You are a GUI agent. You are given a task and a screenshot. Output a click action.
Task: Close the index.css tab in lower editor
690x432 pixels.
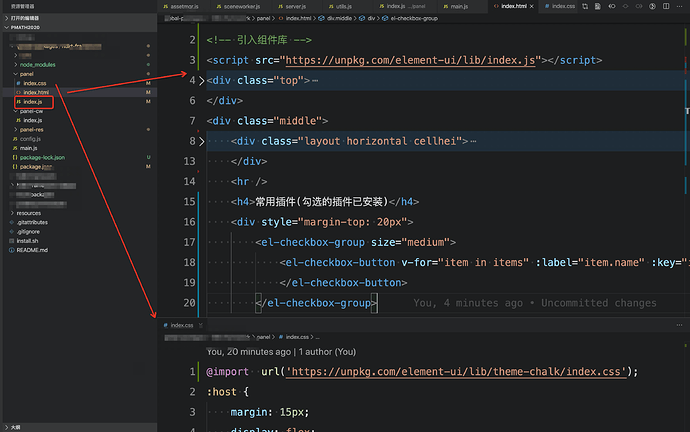pos(200,325)
